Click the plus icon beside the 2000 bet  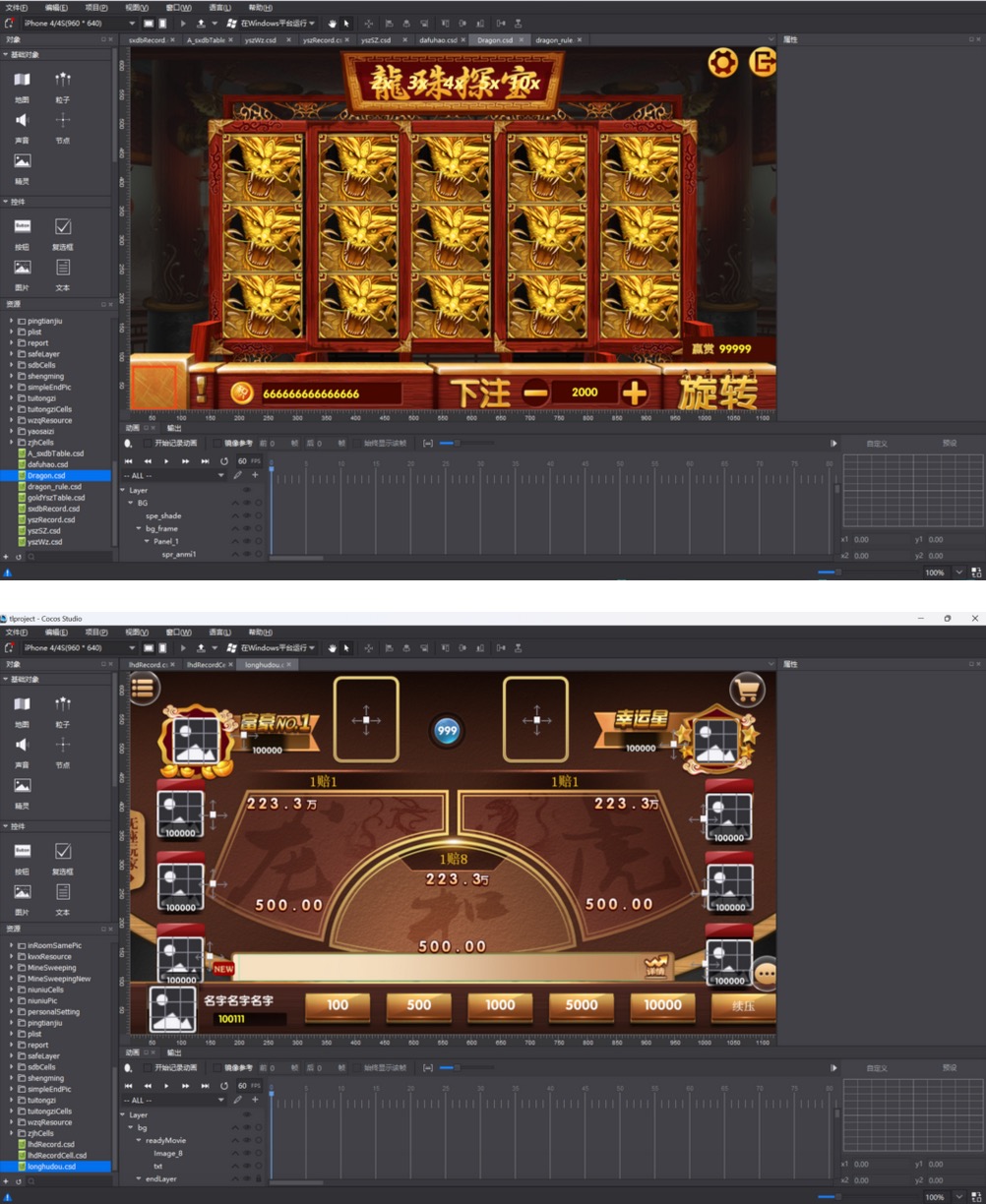[x=635, y=392]
